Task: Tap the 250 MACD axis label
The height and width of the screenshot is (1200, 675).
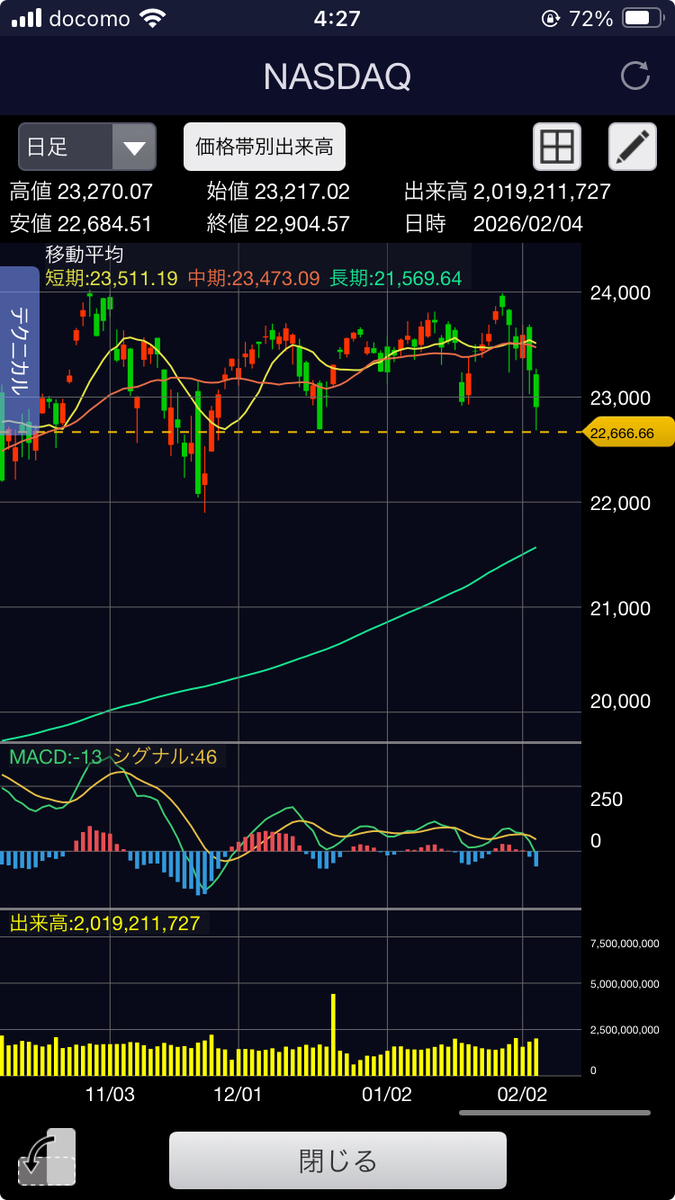Action: point(607,799)
